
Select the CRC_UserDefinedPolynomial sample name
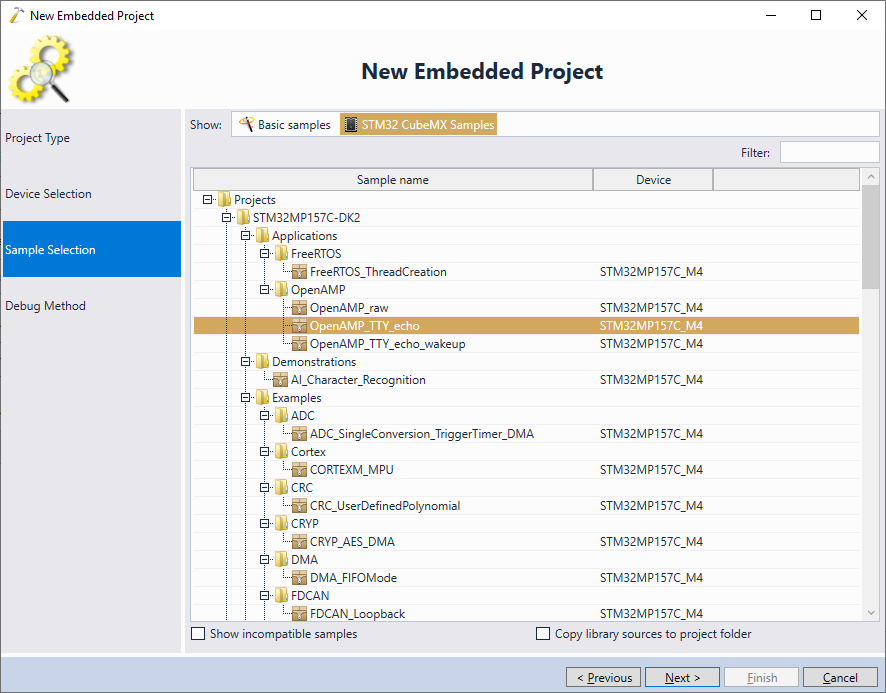click(x=385, y=506)
